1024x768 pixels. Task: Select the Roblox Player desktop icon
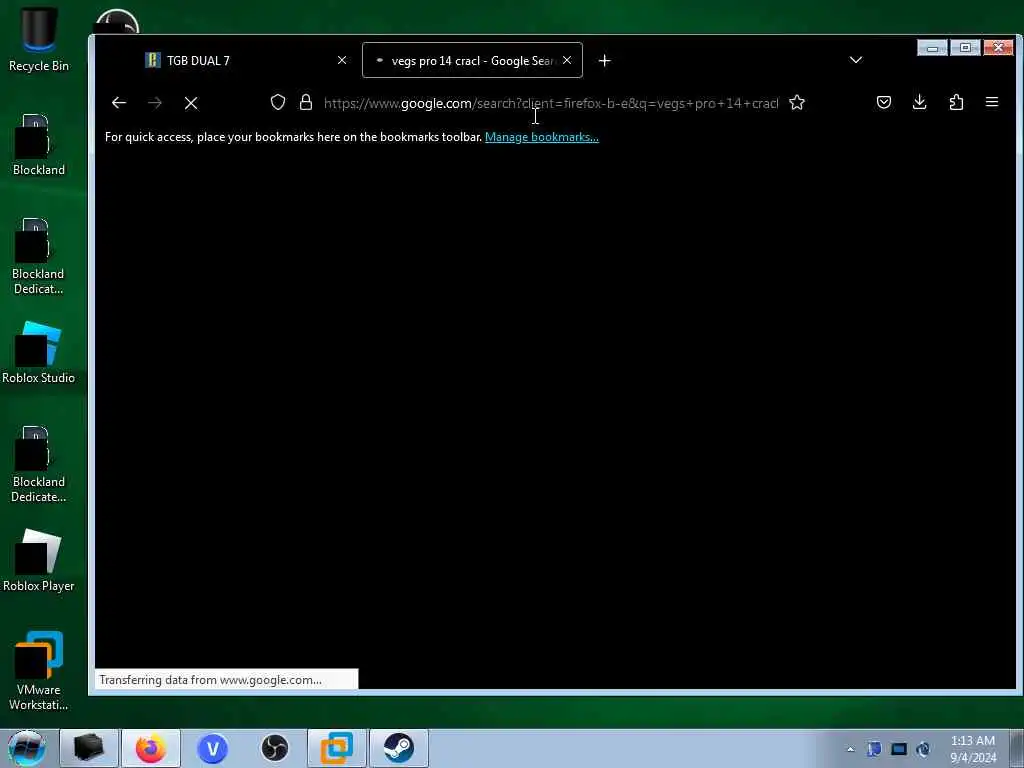click(39, 560)
